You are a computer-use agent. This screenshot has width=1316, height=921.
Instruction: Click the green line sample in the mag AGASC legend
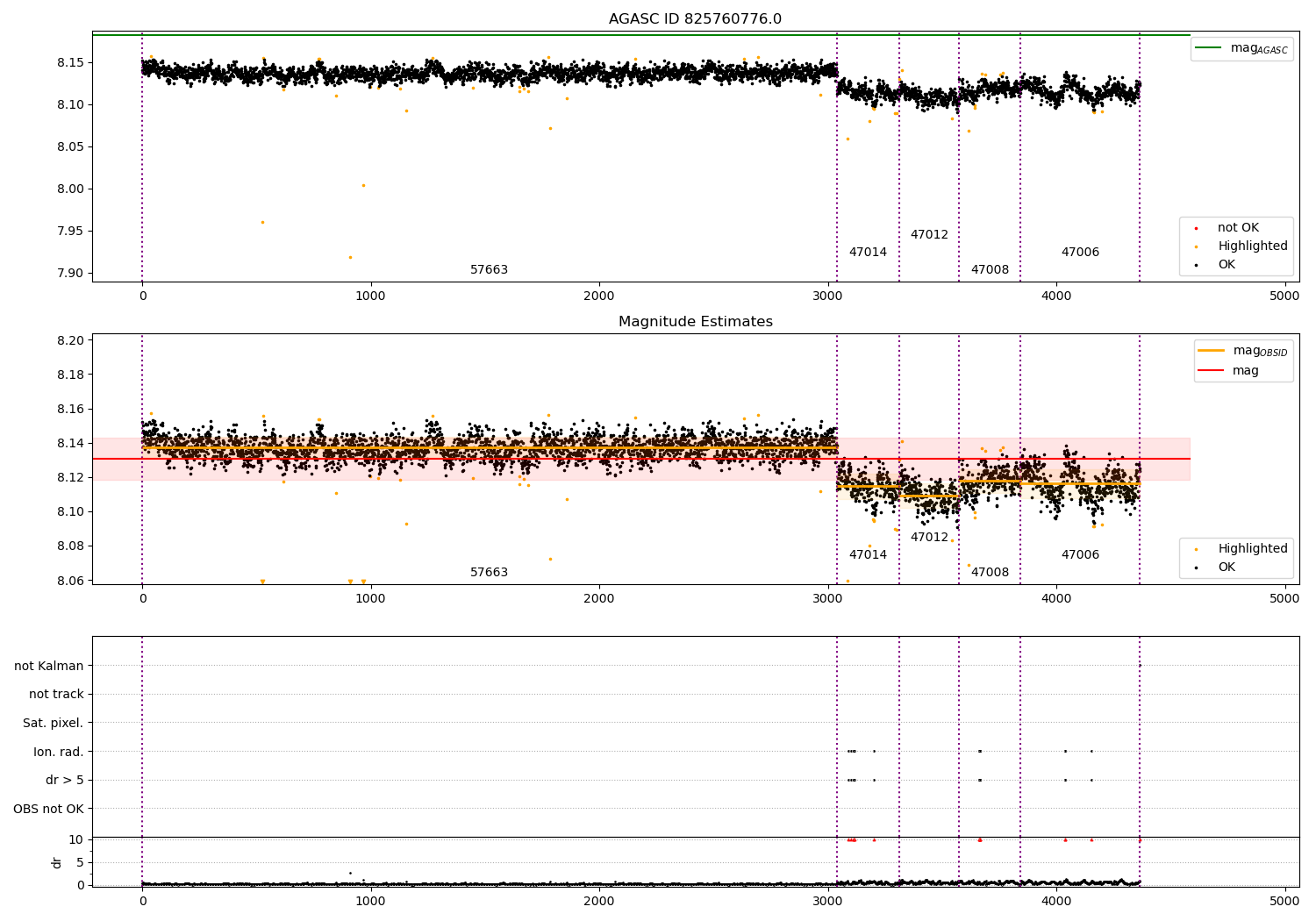(1208, 48)
